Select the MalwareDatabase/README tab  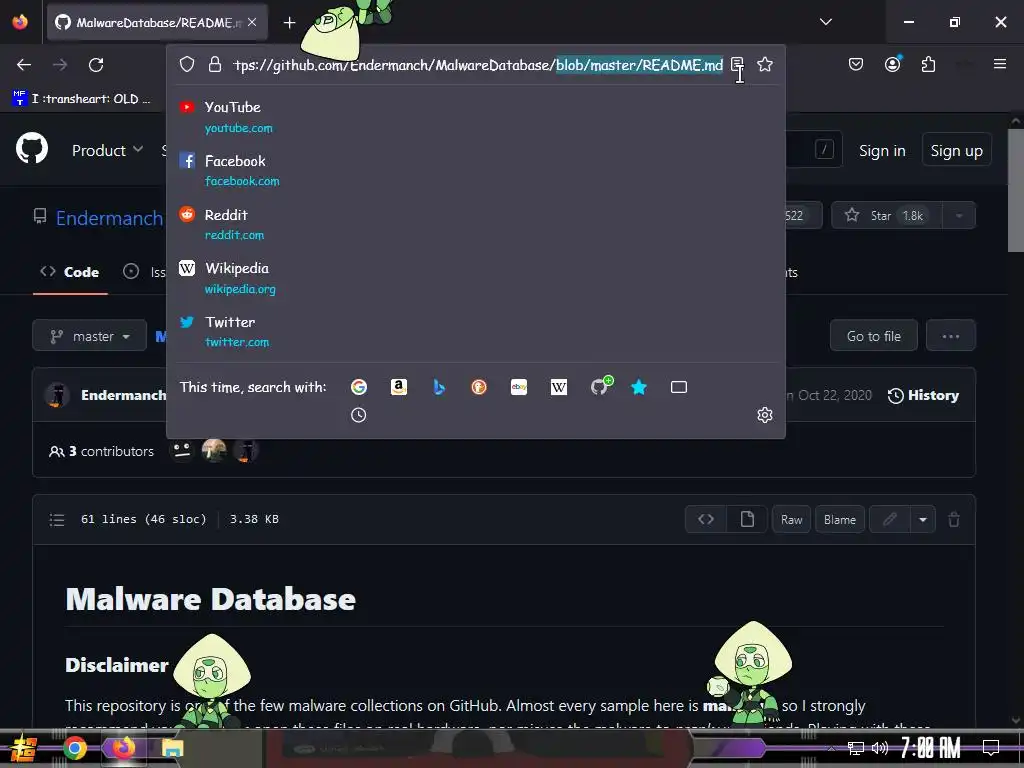click(157, 22)
